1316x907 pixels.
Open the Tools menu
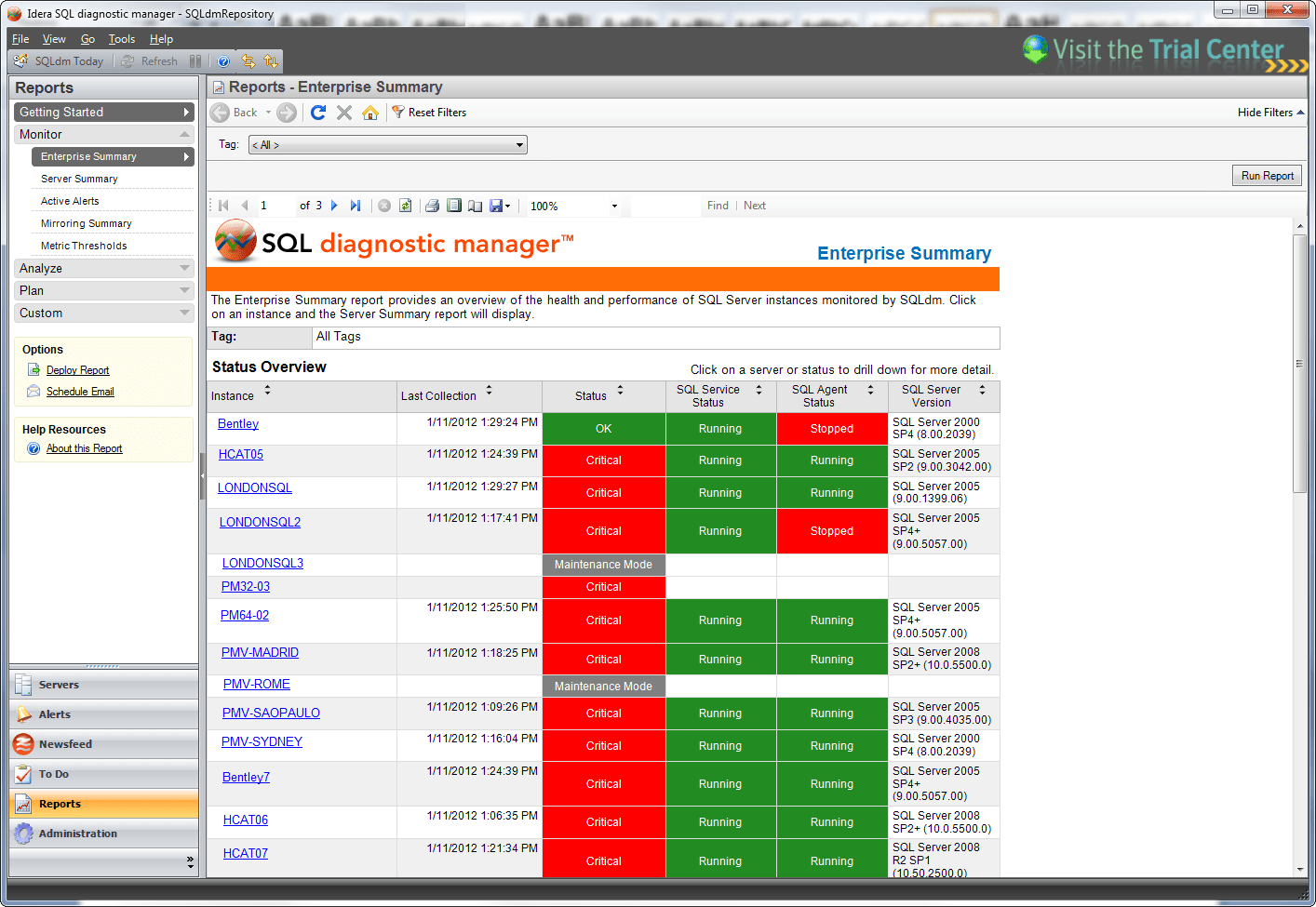[121, 39]
